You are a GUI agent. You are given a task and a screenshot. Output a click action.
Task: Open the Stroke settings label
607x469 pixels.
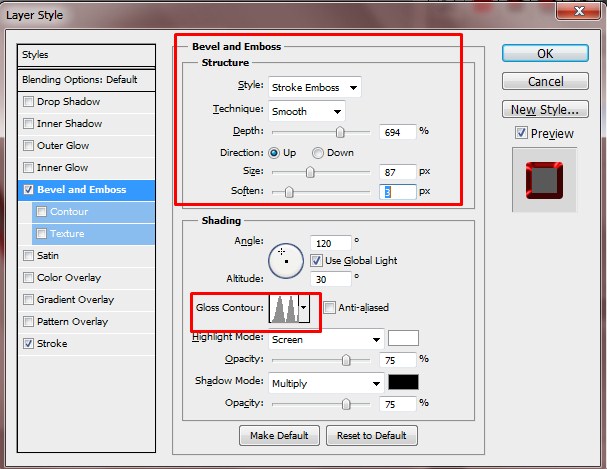52,344
